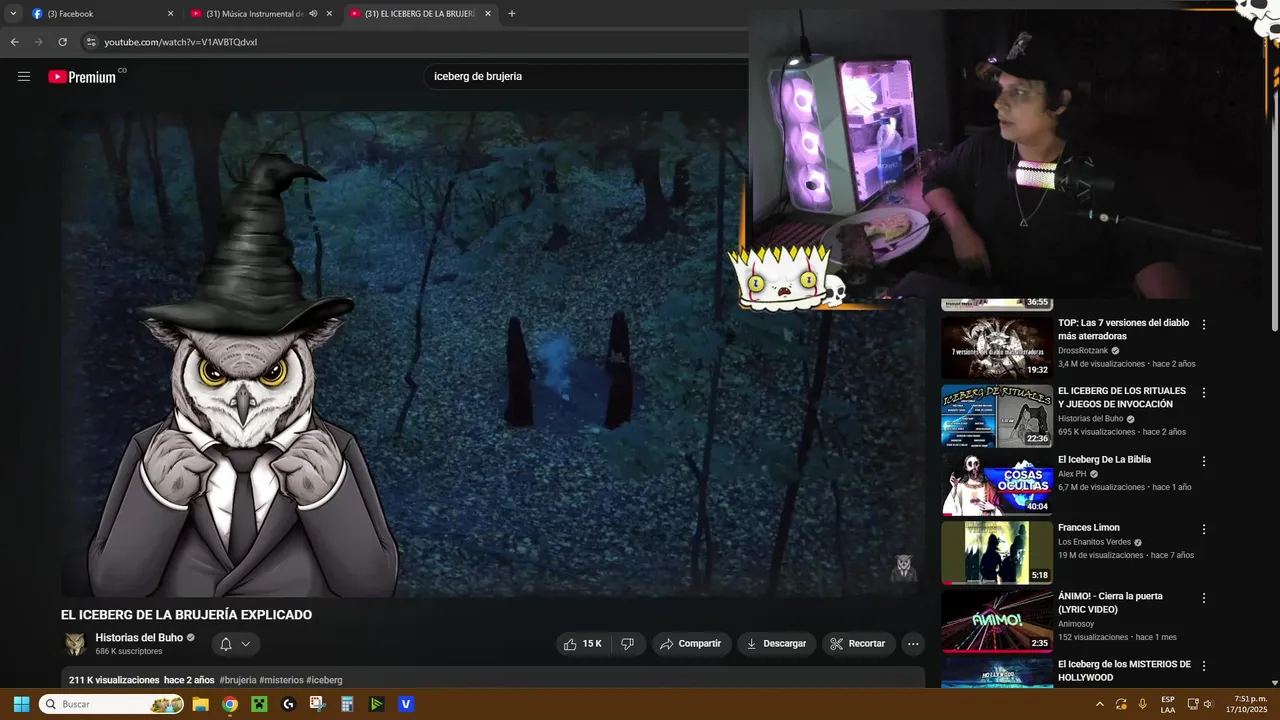The width and height of the screenshot is (1280, 720).
Task: Open Logitech G HUB taskbar icon
Action: pos(288,704)
